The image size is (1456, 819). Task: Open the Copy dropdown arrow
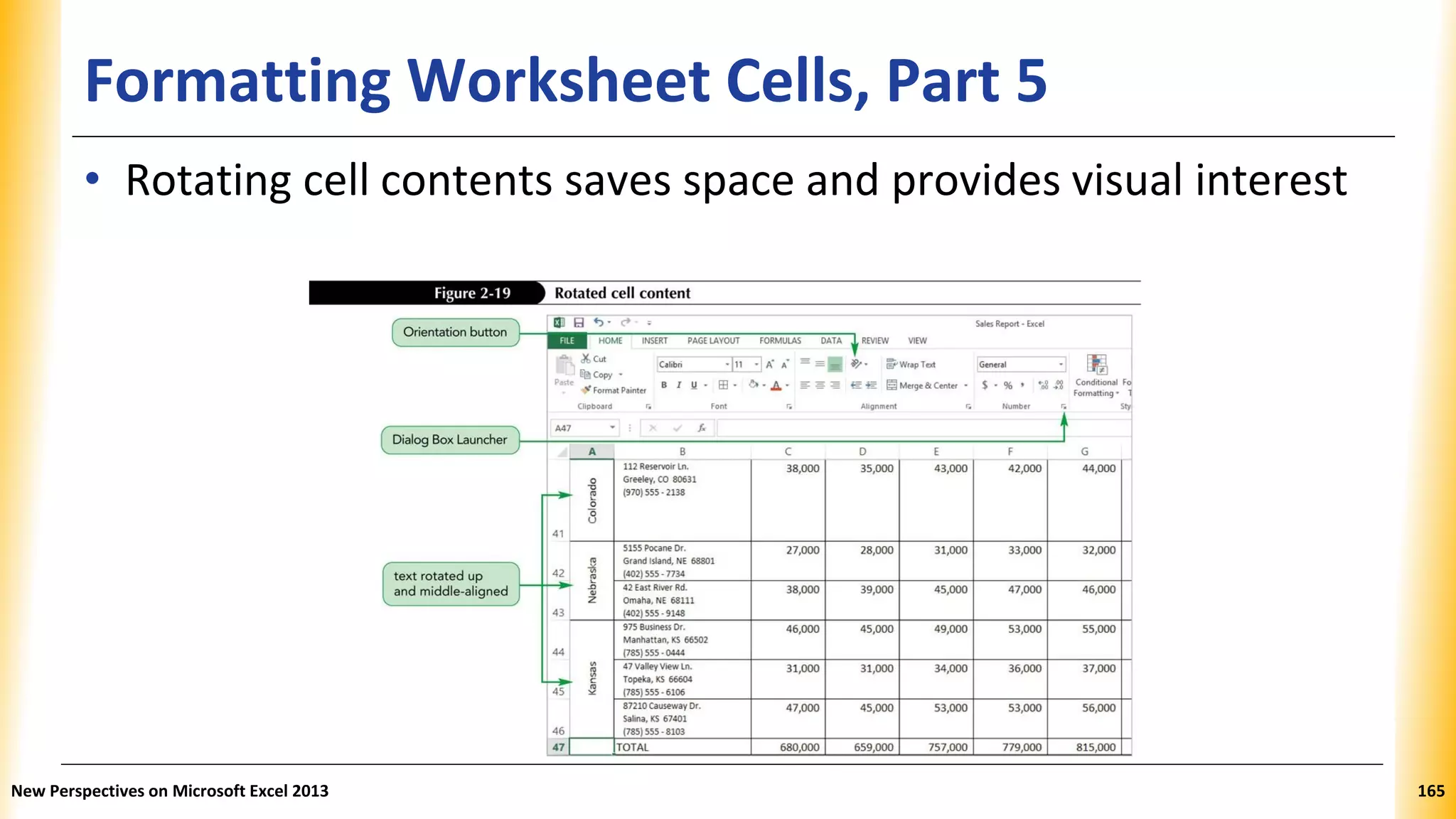click(x=621, y=375)
